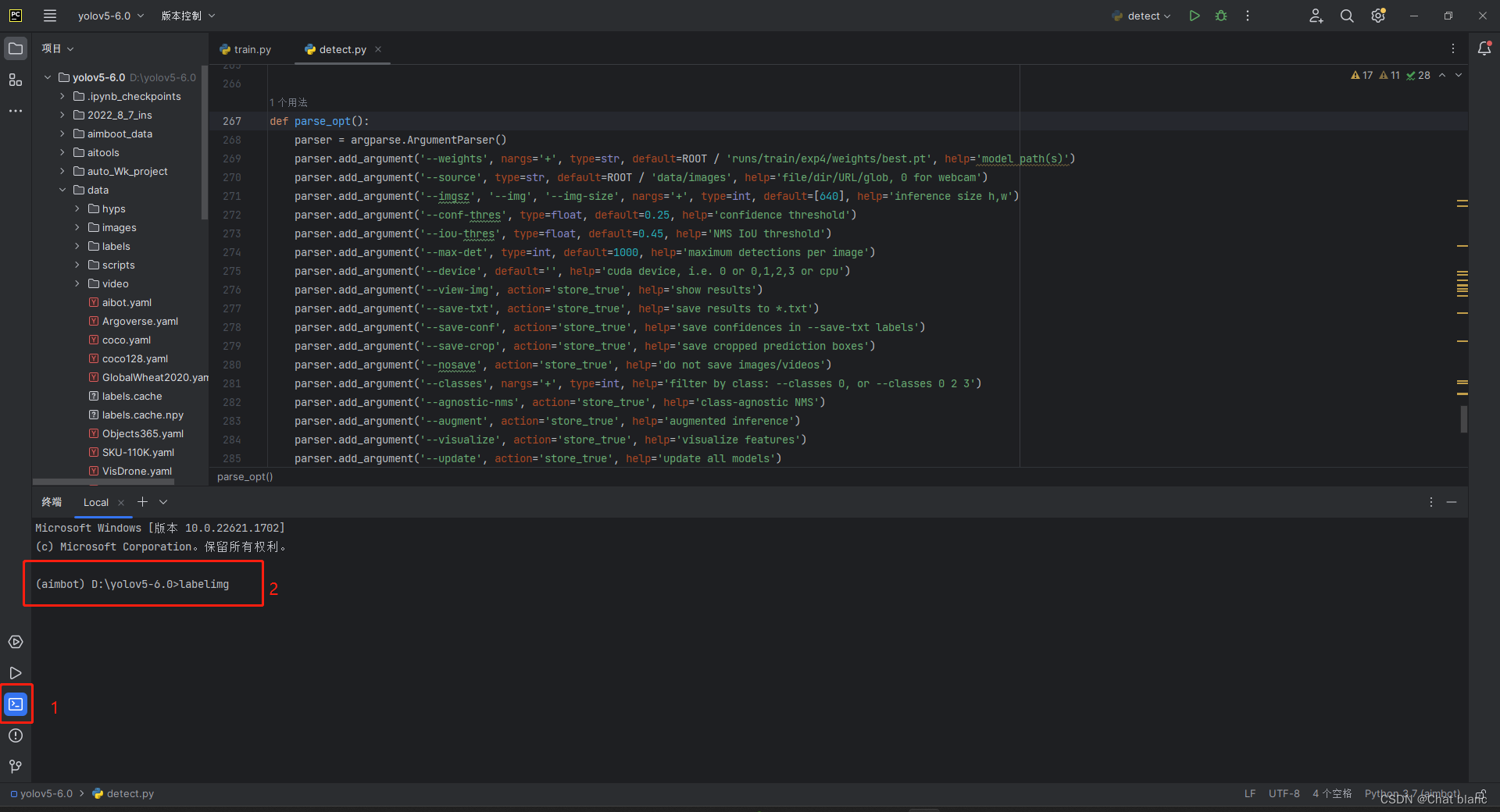Image resolution: width=1500 pixels, height=812 pixels.
Task: Add a new terminal session
Action: coord(142,502)
